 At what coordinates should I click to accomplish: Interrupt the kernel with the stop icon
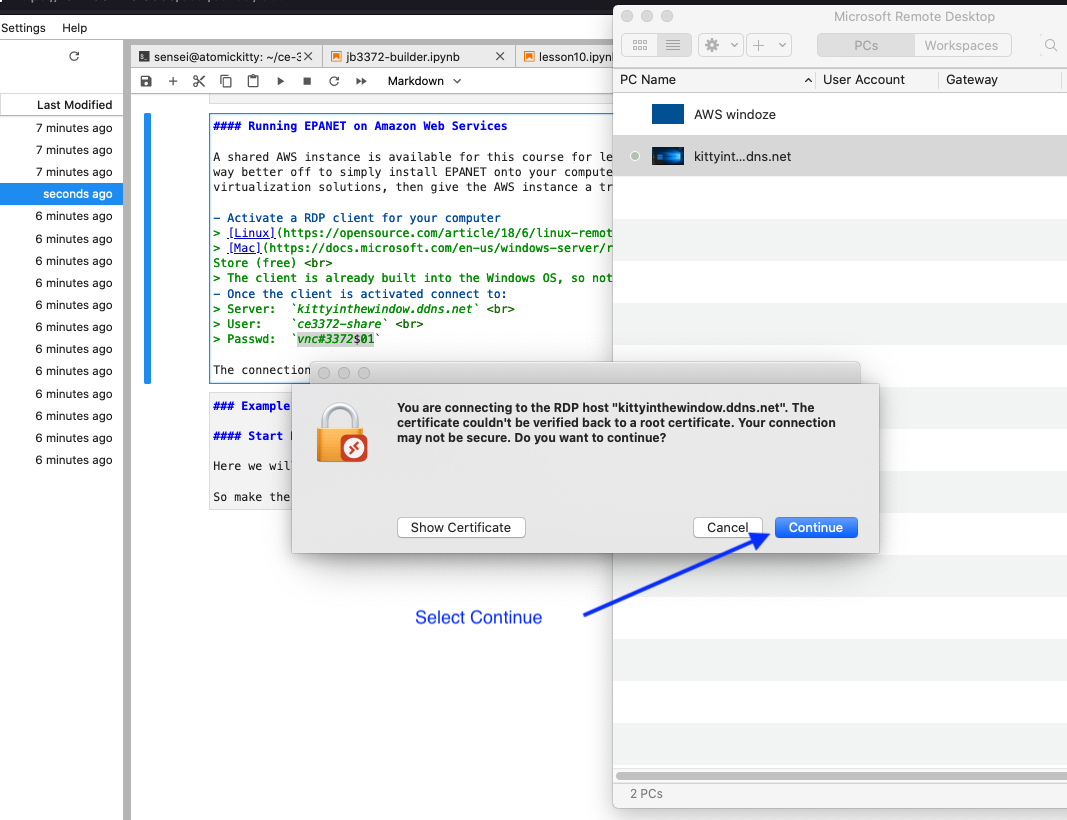tap(307, 81)
